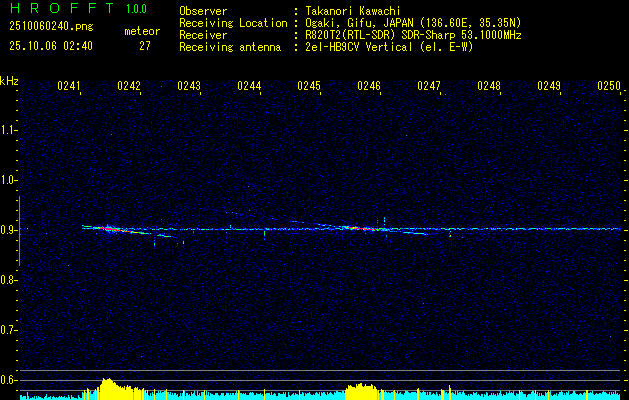This screenshot has width=629, height=400.
Task: Select the 2510060240.png filename text
Action: click(x=51, y=27)
